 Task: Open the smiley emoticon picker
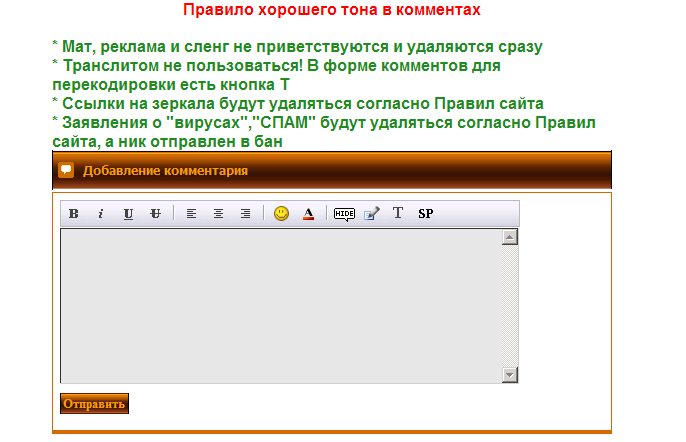coord(281,214)
